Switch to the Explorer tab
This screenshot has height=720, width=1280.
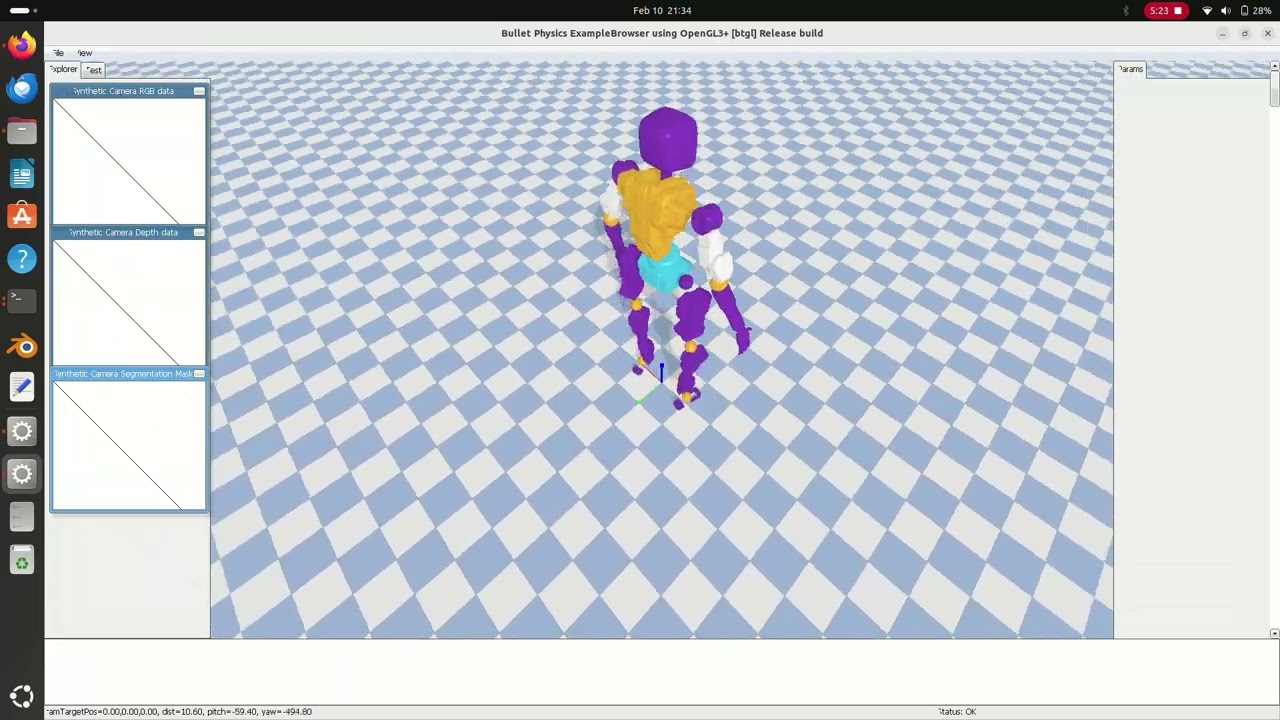point(63,69)
